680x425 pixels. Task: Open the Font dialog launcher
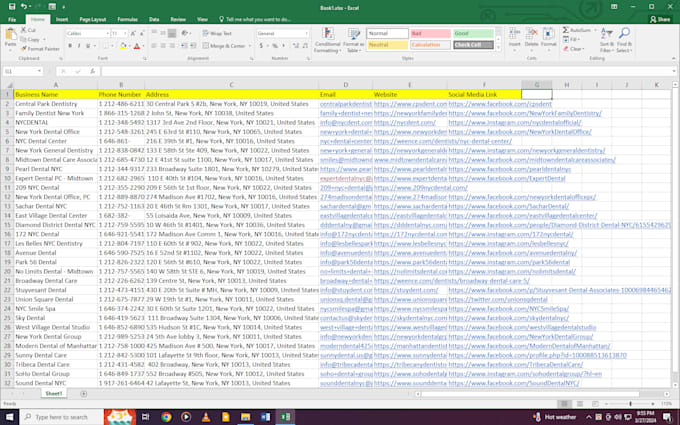click(x=144, y=58)
